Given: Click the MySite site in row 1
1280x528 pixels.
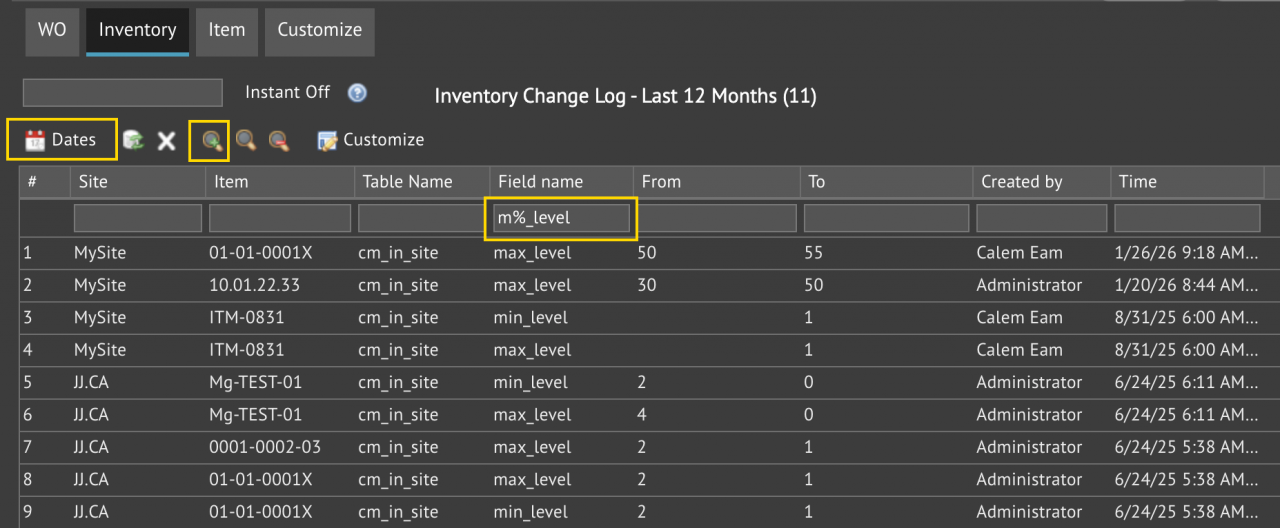Looking at the screenshot, I should (100, 253).
